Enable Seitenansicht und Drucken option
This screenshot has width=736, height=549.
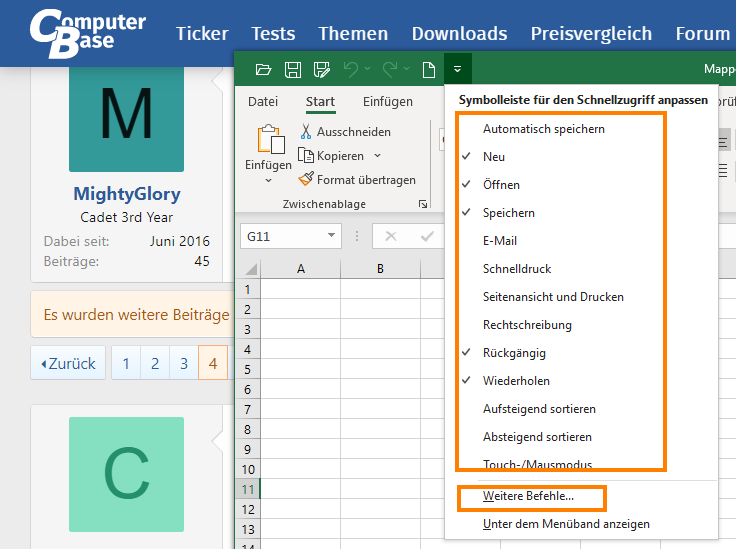click(x=553, y=297)
